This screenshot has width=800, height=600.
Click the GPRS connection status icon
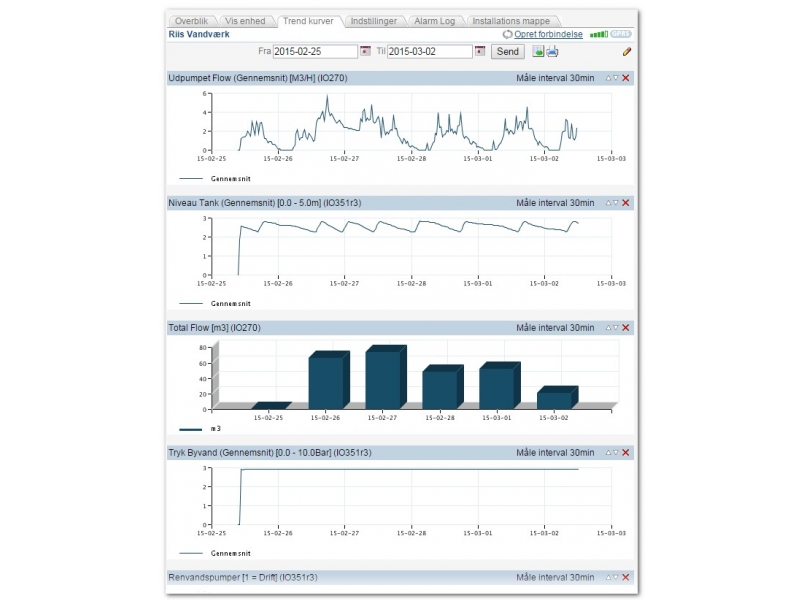621,34
